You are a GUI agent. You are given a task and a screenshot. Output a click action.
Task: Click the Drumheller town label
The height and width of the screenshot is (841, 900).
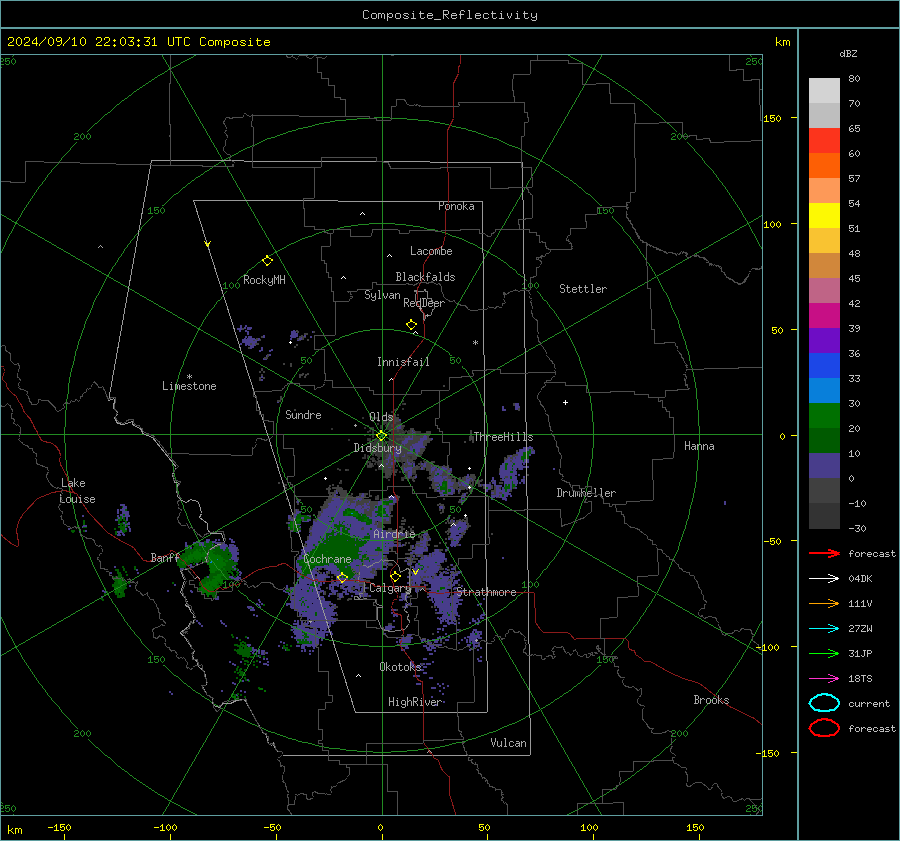point(586,493)
